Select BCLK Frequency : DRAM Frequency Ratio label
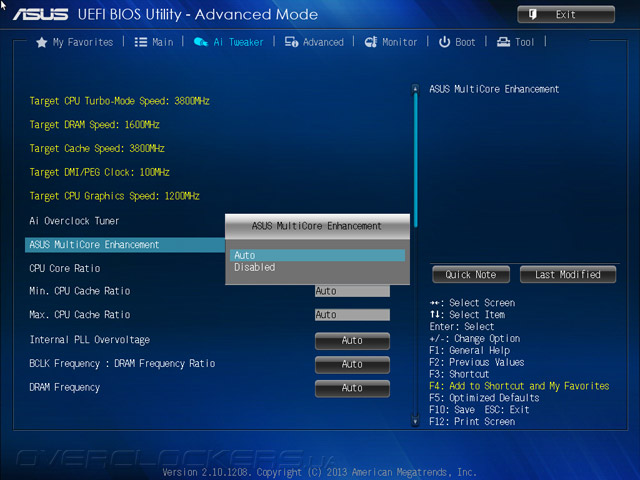This screenshot has width=640, height=480. 122,364
